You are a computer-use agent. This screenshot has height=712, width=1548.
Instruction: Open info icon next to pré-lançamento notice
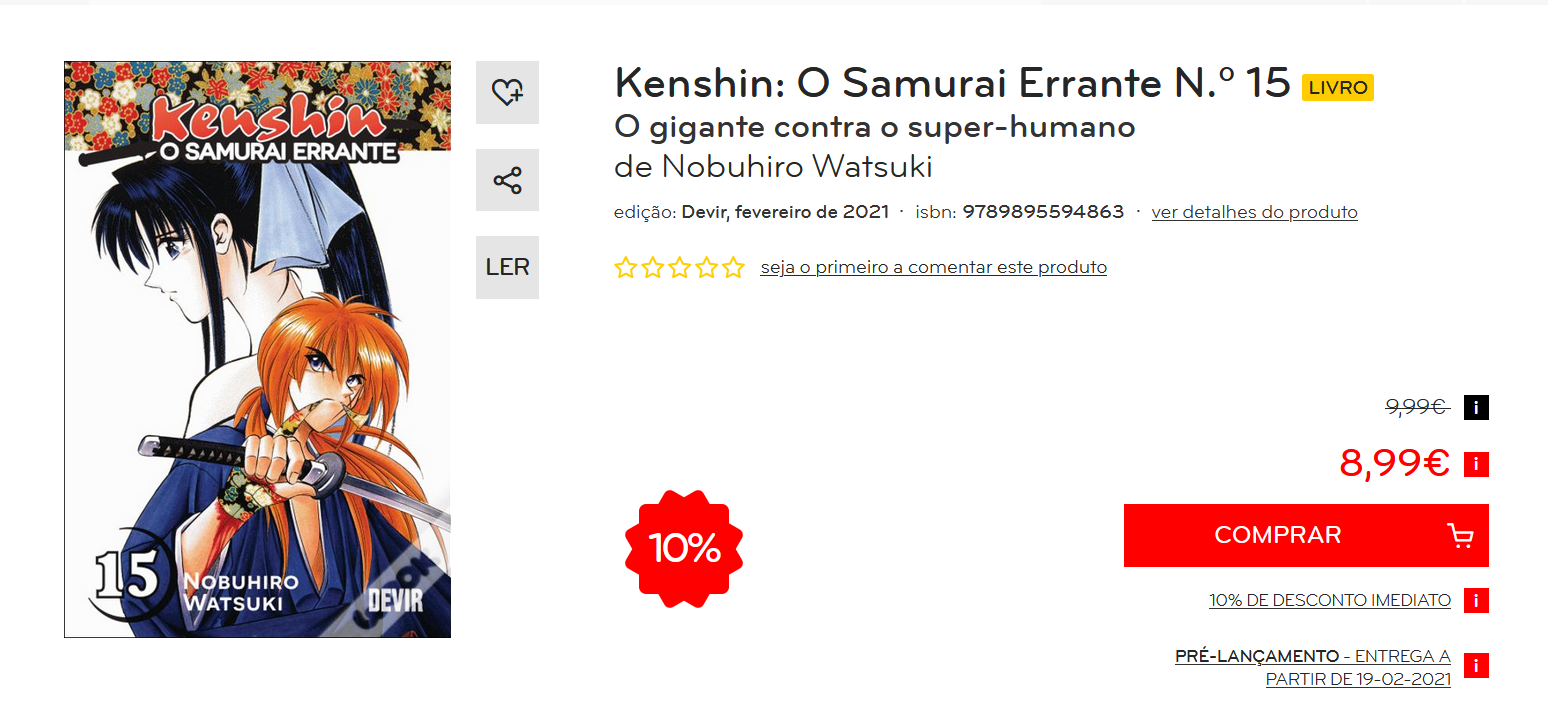pos(1476,666)
